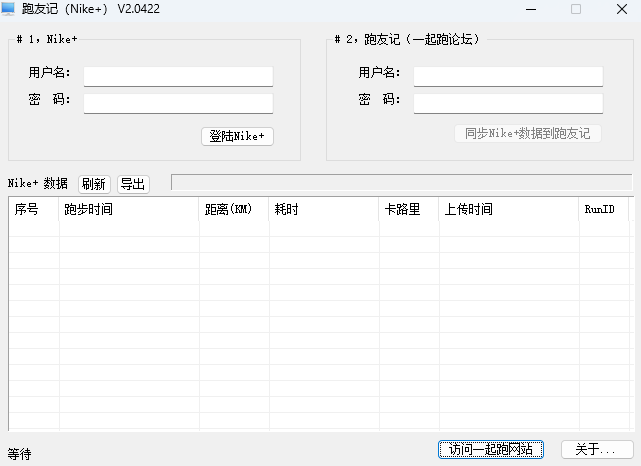The width and height of the screenshot is (641, 466).
Task: Click 同步Nike+数据到跑友记 button
Action: 528,133
